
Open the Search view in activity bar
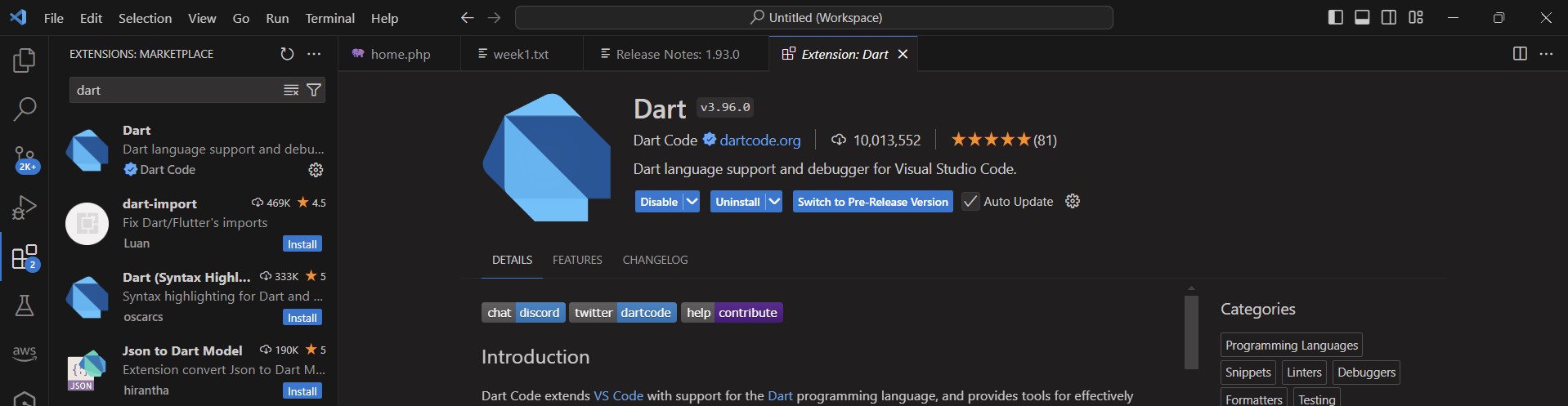tap(25, 109)
